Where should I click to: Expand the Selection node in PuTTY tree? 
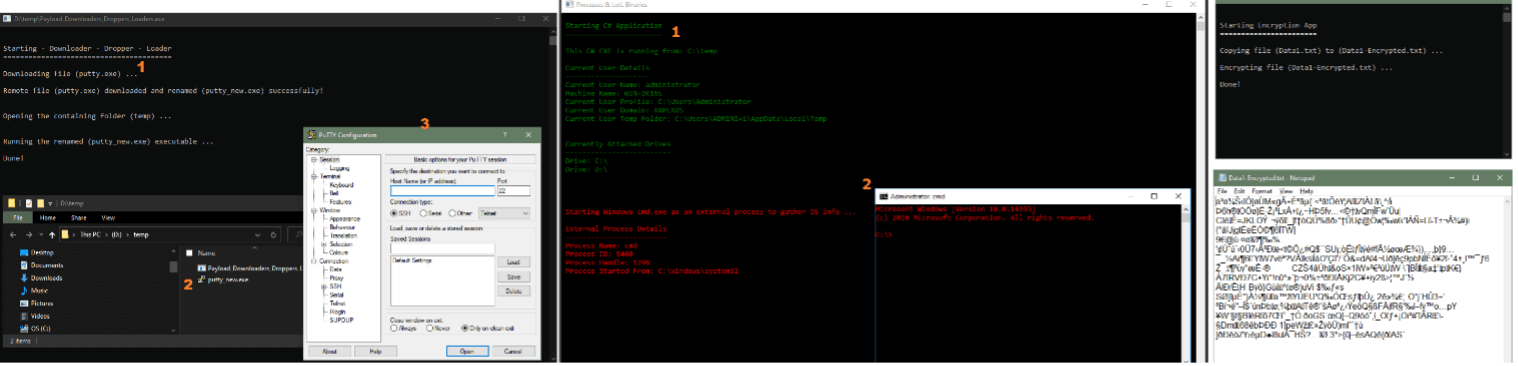[323, 244]
